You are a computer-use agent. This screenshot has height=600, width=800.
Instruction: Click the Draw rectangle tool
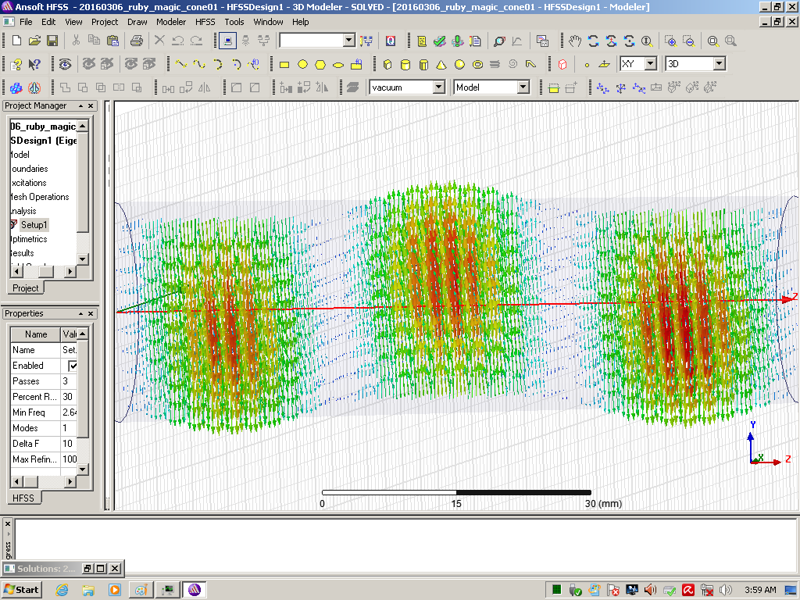click(284, 65)
